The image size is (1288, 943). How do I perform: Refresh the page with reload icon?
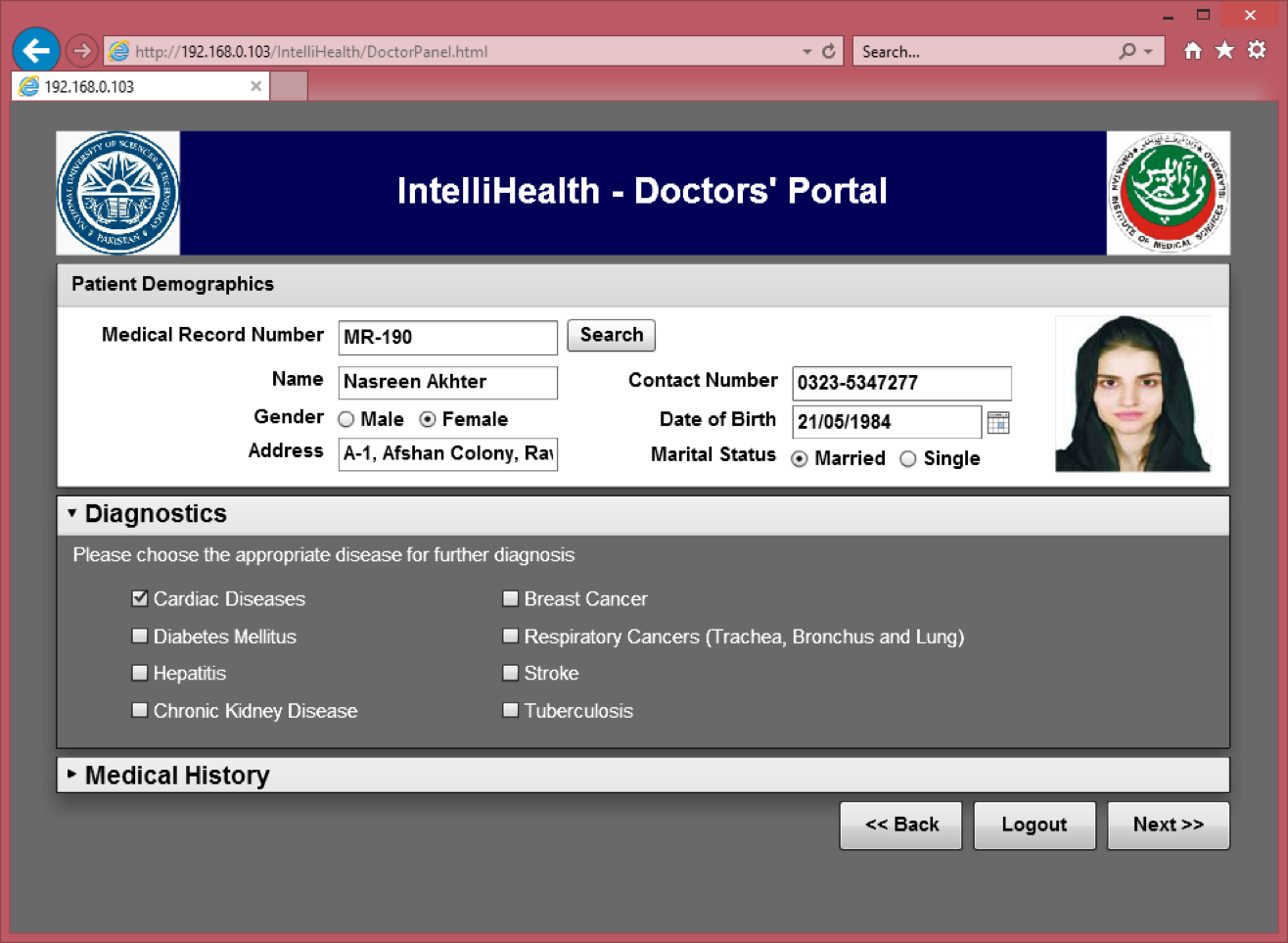[x=829, y=51]
